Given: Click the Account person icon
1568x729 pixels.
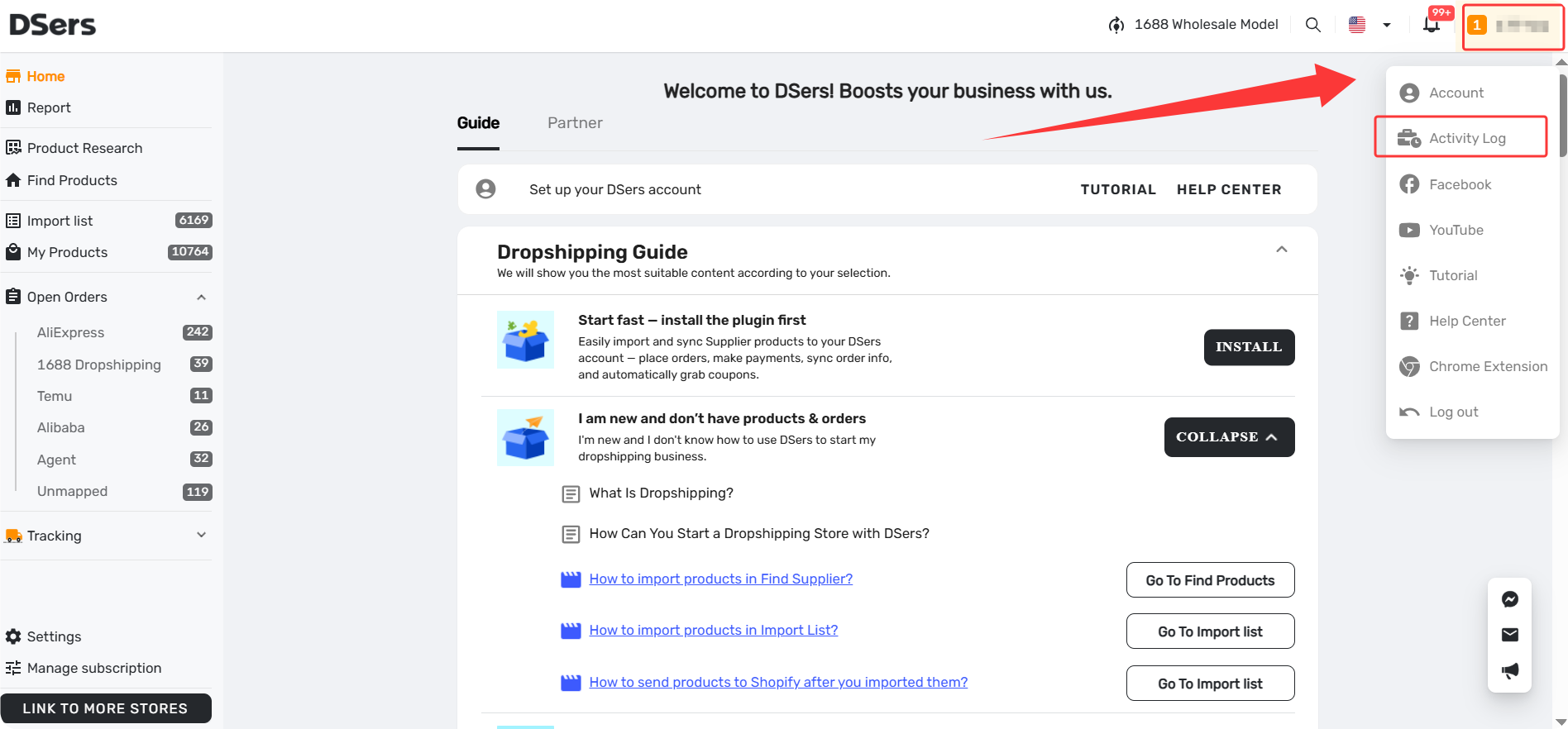Looking at the screenshot, I should point(1409,93).
